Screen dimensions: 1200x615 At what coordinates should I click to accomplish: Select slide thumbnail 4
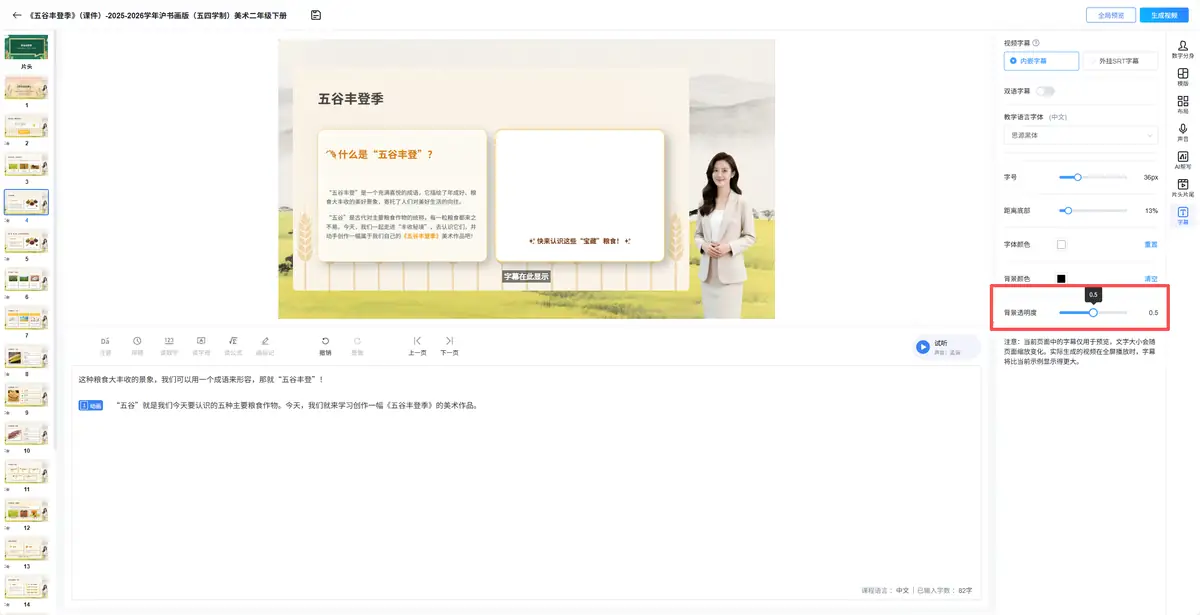tap(26, 202)
